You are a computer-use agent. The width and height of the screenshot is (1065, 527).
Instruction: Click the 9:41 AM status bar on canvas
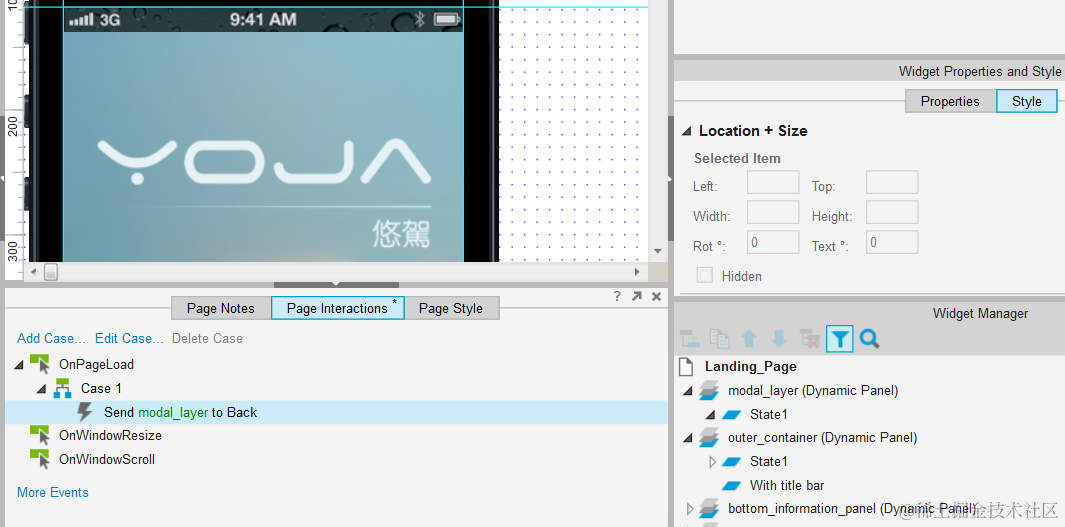264,20
